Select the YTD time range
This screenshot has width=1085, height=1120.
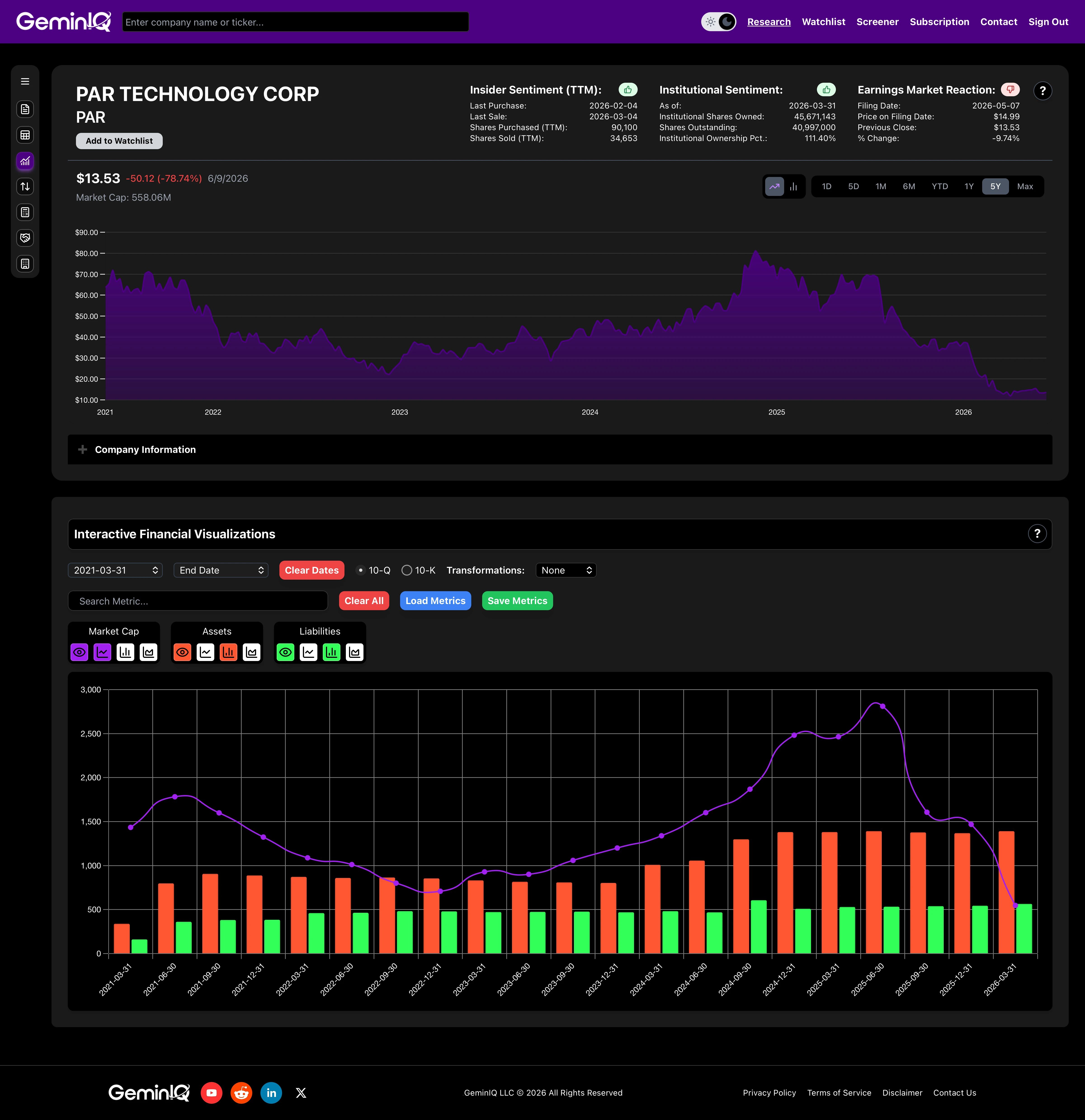click(x=940, y=186)
